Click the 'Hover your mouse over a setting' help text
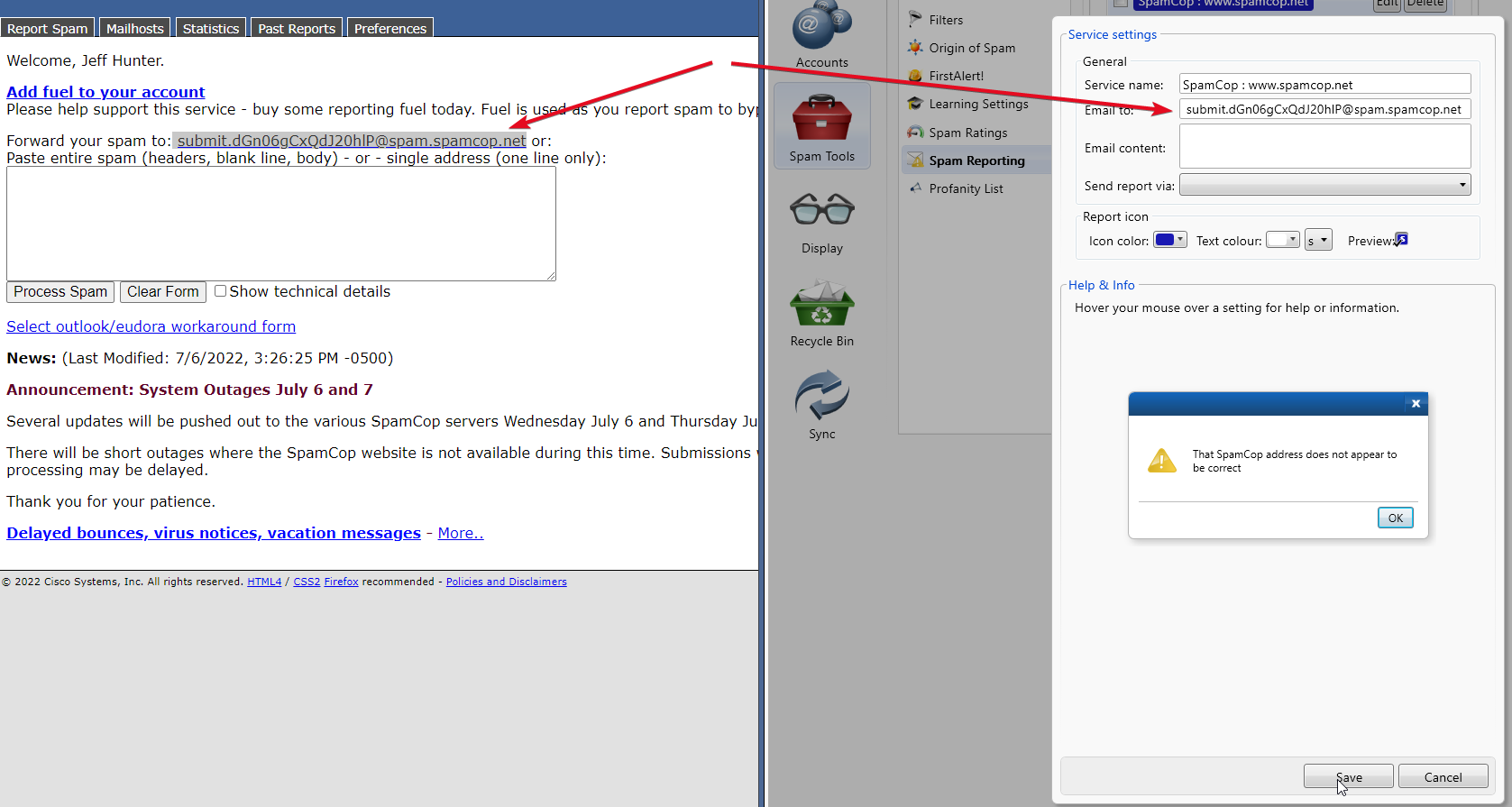Screen dimensions: 1512x807 [x=1237, y=307]
